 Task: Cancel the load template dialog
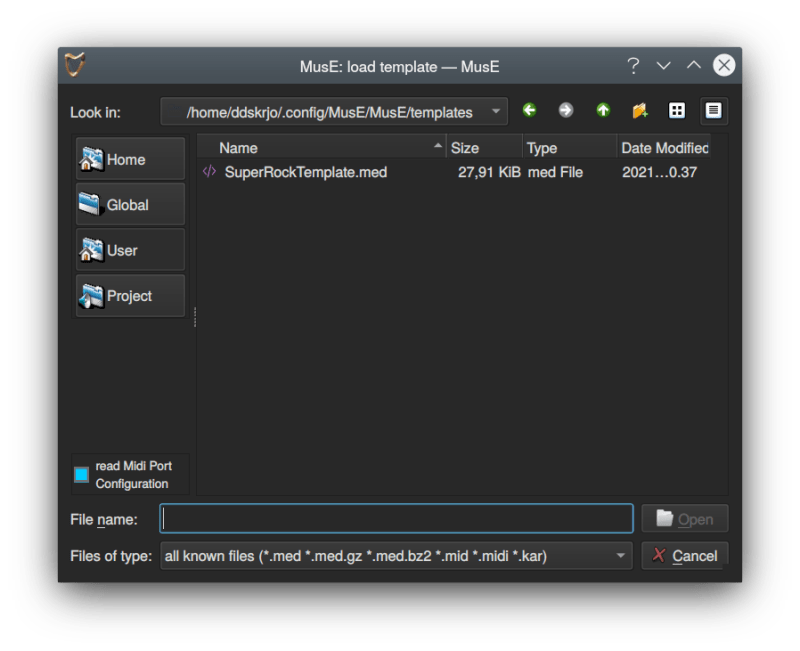684,555
